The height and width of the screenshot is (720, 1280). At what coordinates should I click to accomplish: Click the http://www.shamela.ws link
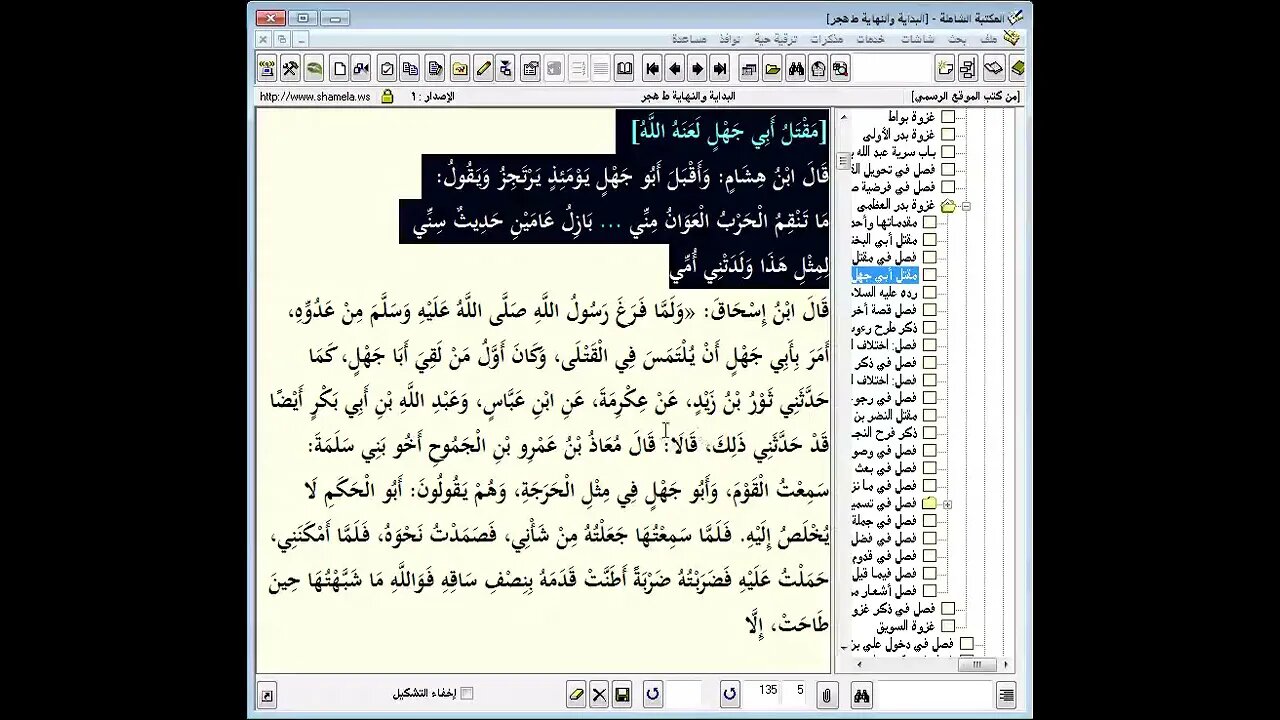tap(315, 97)
